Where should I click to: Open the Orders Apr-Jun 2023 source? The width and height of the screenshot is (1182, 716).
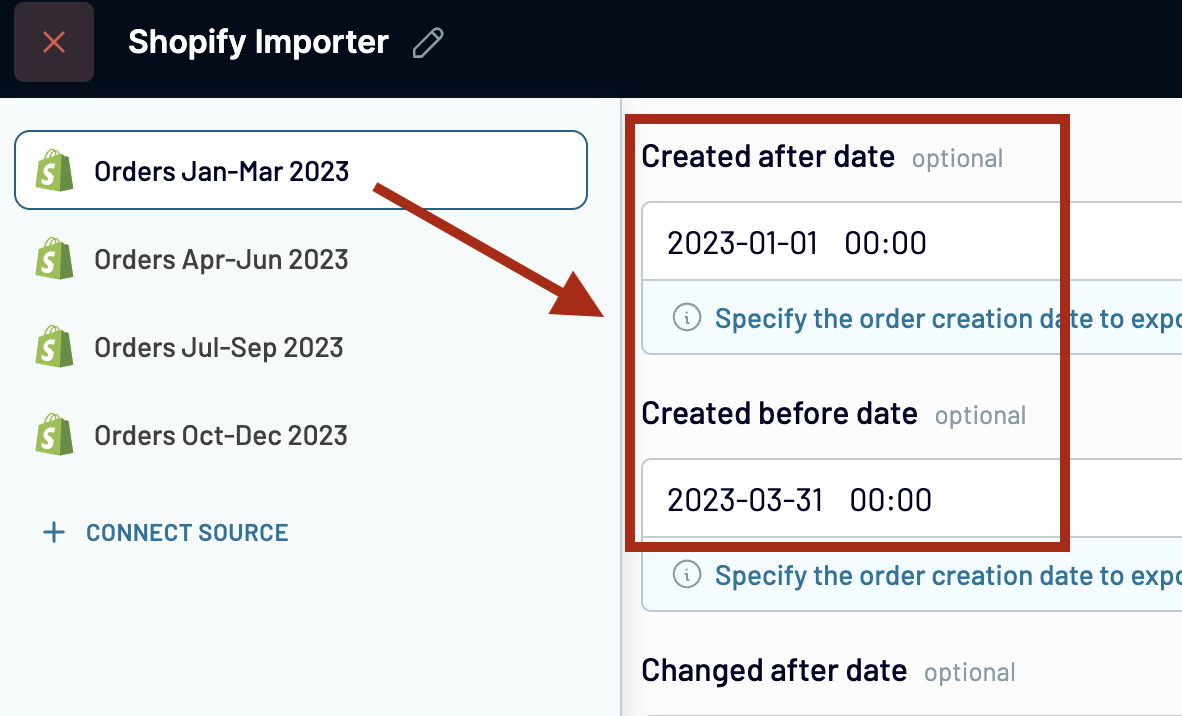(221, 260)
